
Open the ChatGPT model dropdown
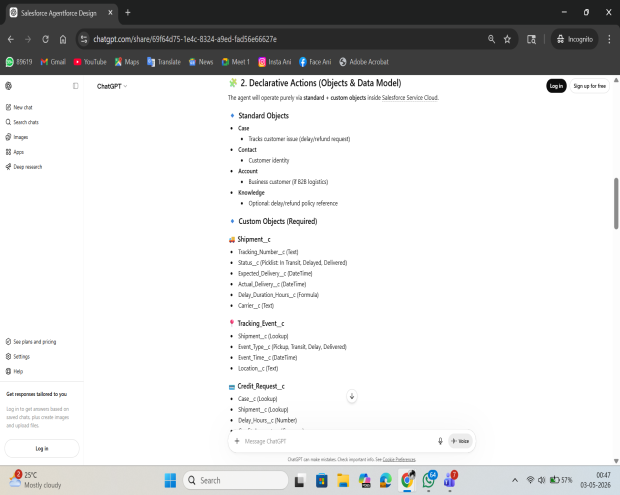tap(112, 86)
